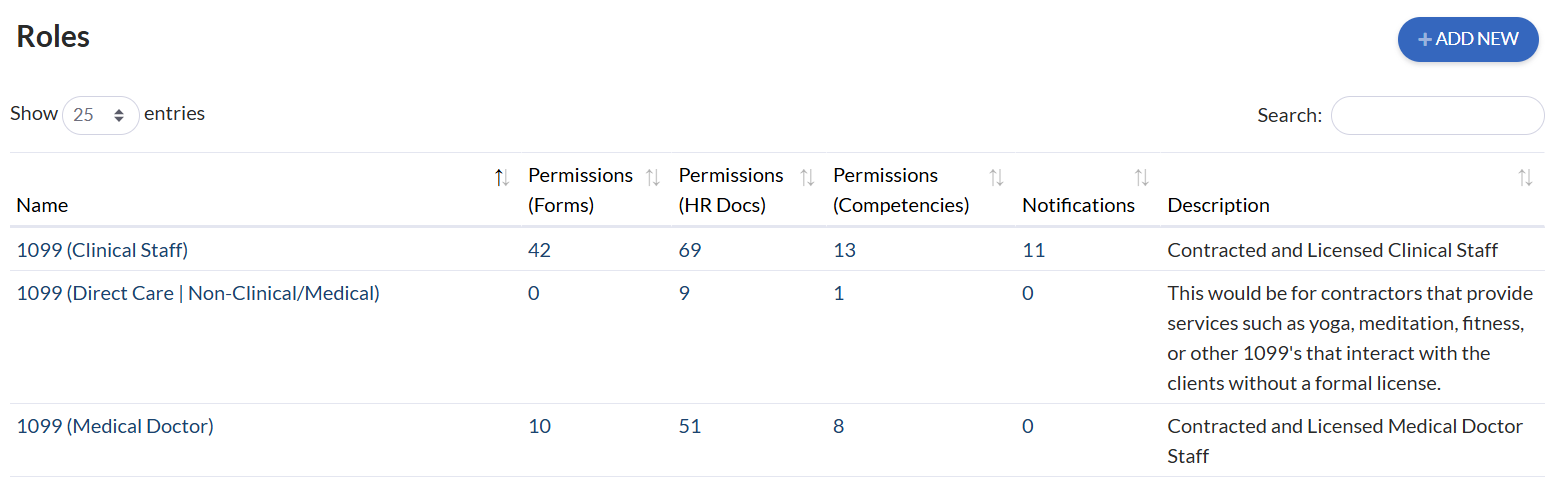The width and height of the screenshot is (1558, 485).
Task: Sort by Permissions (HR Docs) arrows icon
Action: point(807,178)
